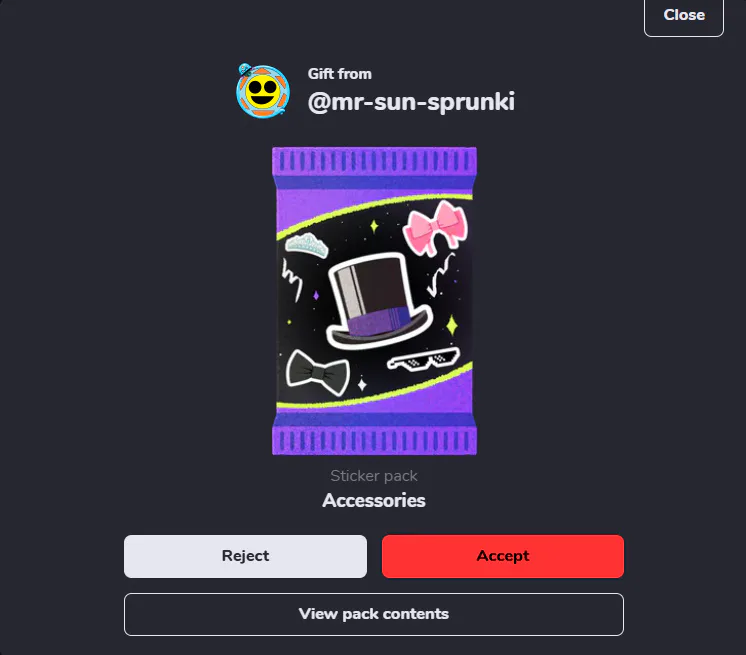Click the Sticker pack label
Viewport: 746px width, 655px height.
[374, 476]
